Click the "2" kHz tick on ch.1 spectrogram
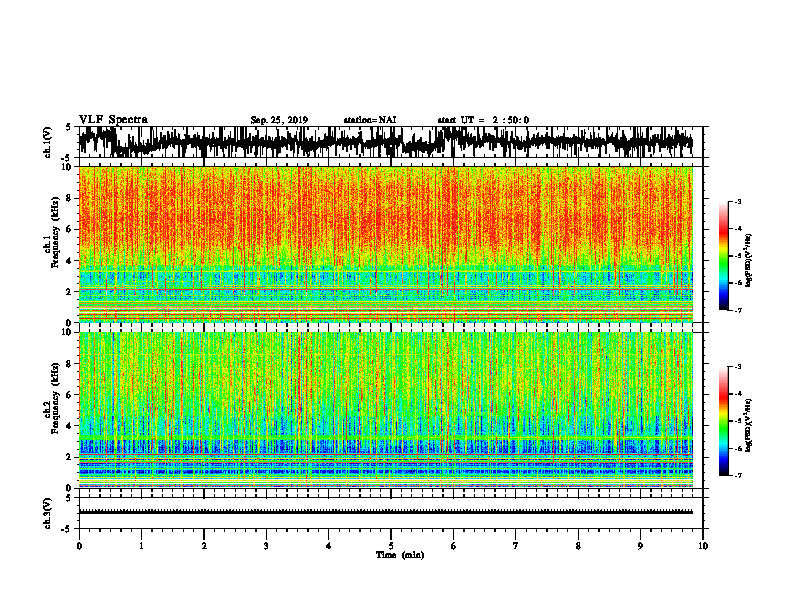 [x=69, y=292]
